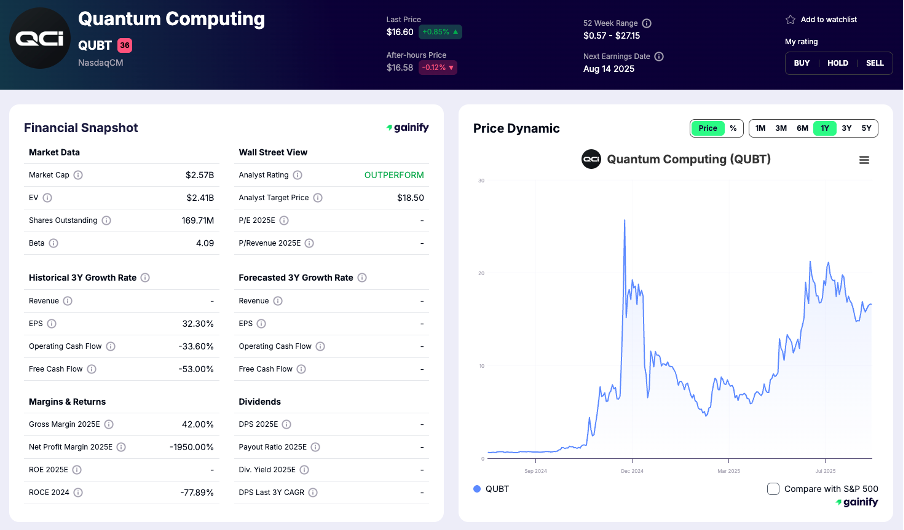This screenshot has height=530, width=904.
Task: Click info icon beside Historical 3Y Growth Rate
Action: coord(145,277)
